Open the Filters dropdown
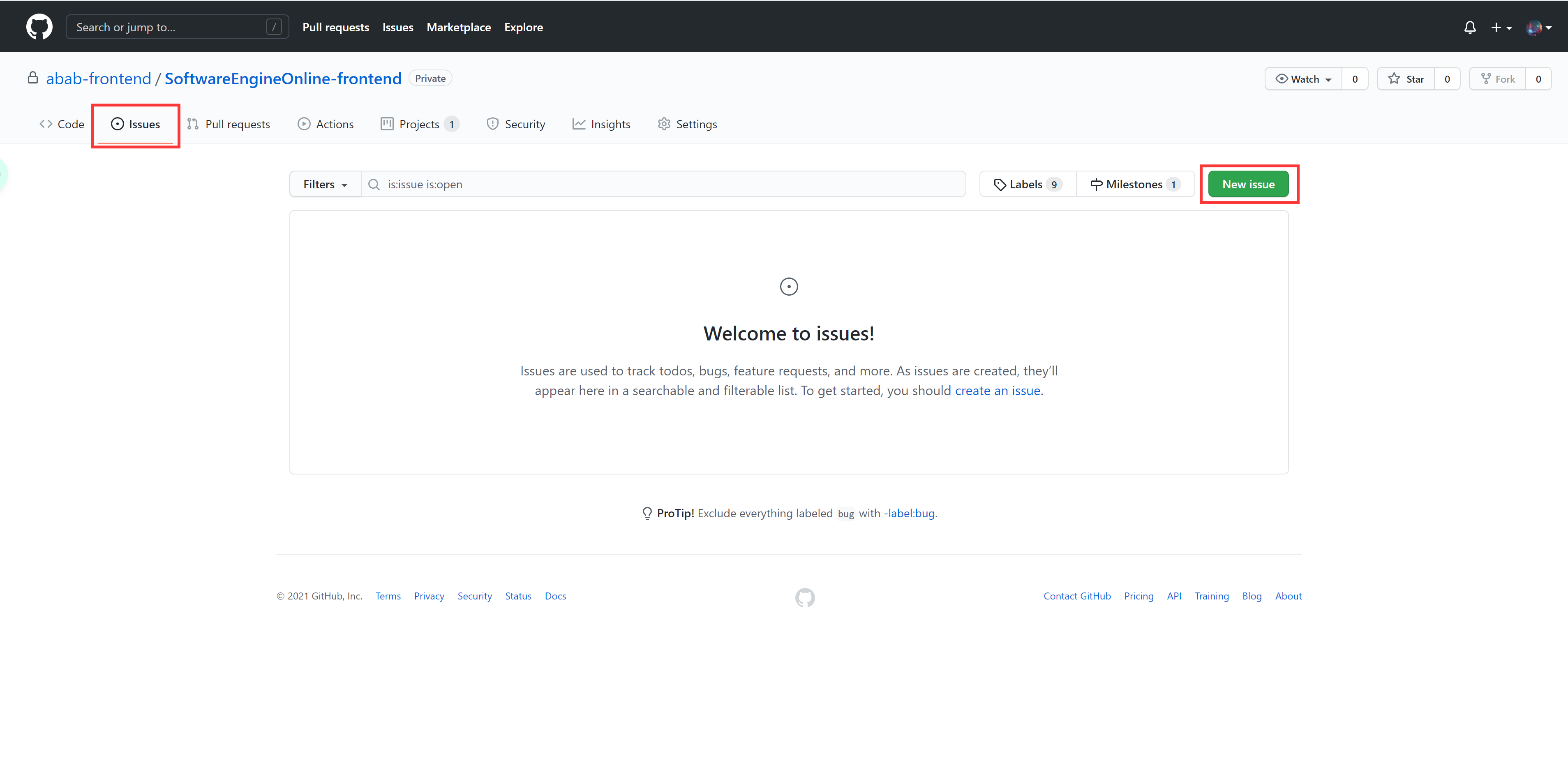The image size is (1568, 766). (325, 184)
